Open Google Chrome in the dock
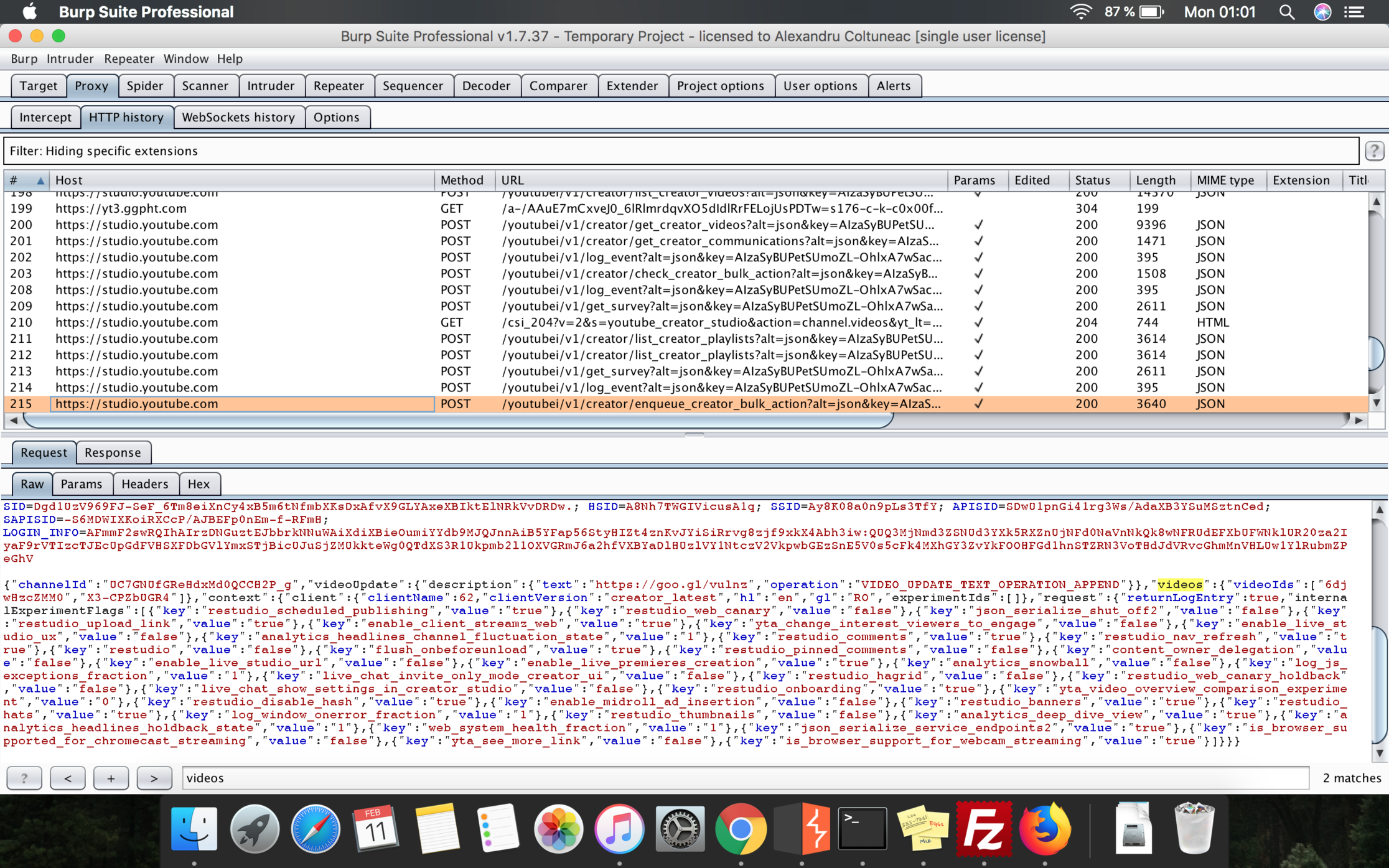The width and height of the screenshot is (1389, 868). click(740, 829)
